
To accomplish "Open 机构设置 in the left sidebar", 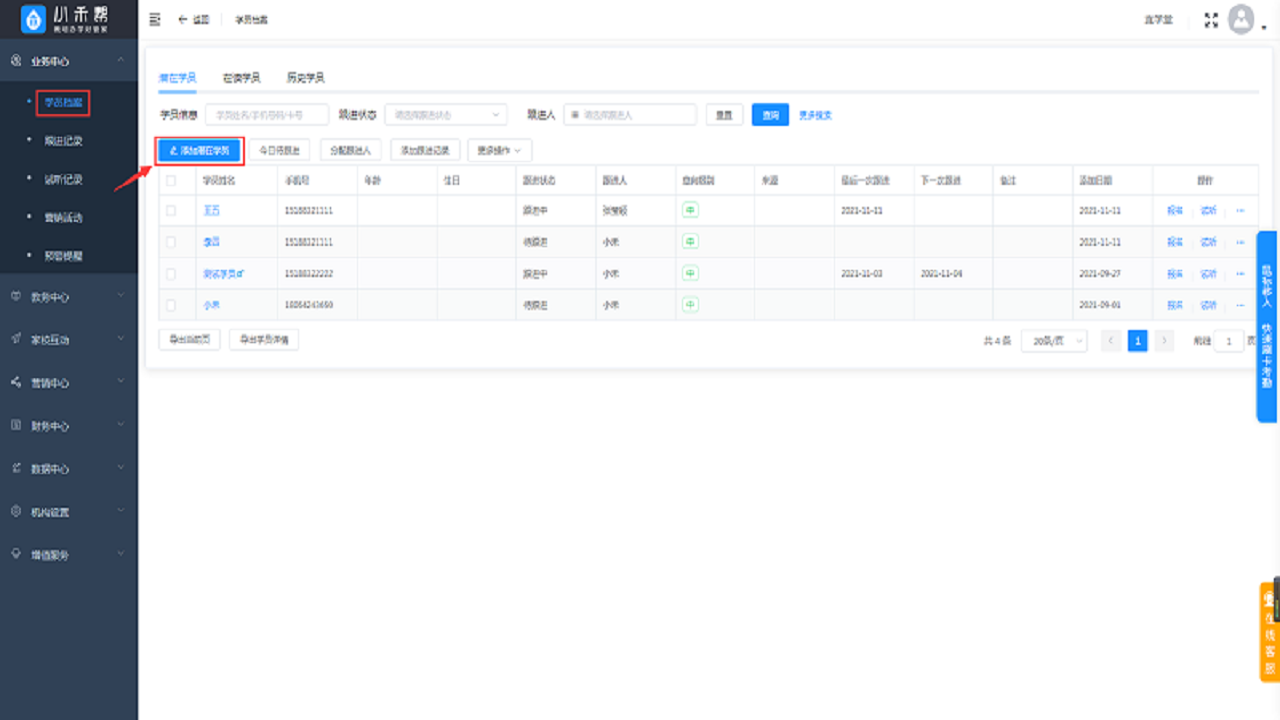I will pos(50,511).
